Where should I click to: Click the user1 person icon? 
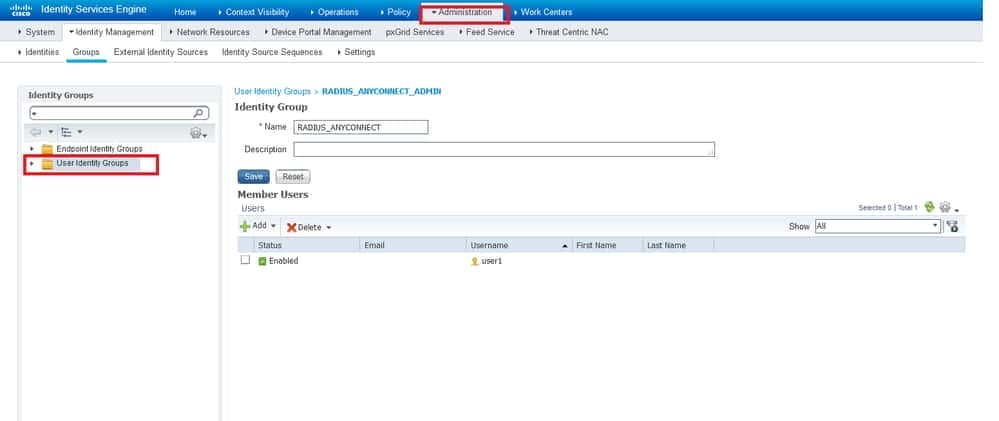pyautogui.click(x=475, y=261)
